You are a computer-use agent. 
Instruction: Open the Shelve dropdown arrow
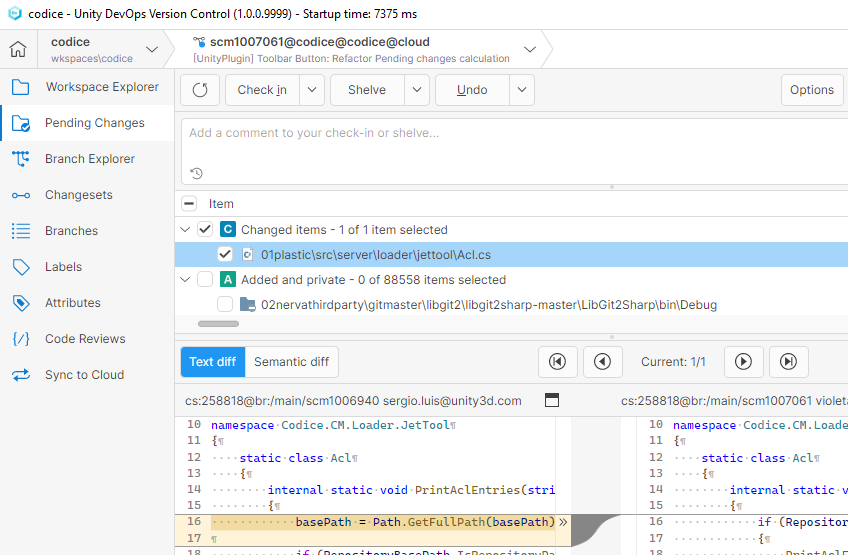pyautogui.click(x=417, y=90)
